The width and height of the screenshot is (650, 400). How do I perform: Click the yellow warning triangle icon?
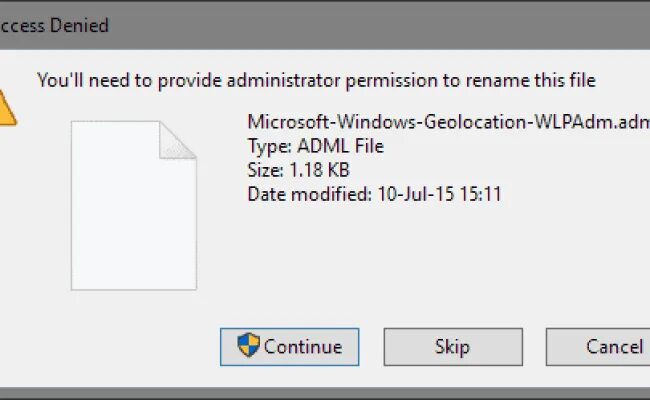tap(6, 106)
